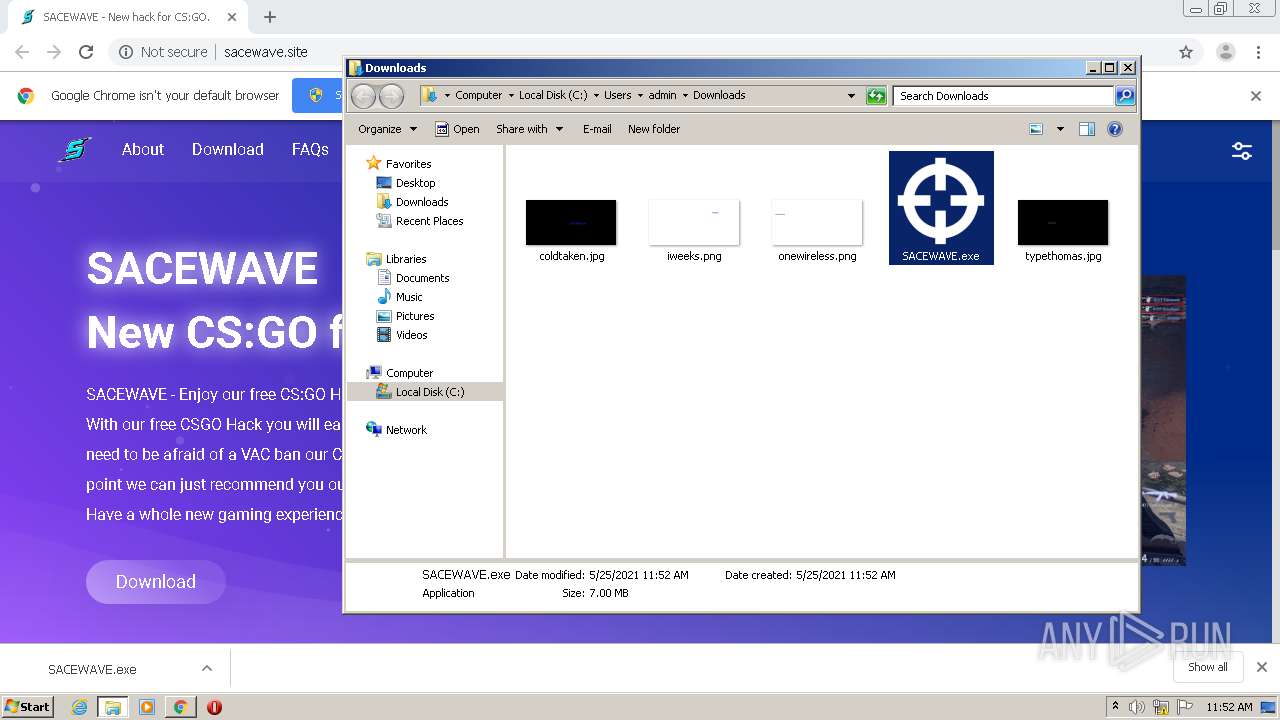Open Internet Explorer from the taskbar
The width and height of the screenshot is (1280, 720).
click(x=79, y=707)
